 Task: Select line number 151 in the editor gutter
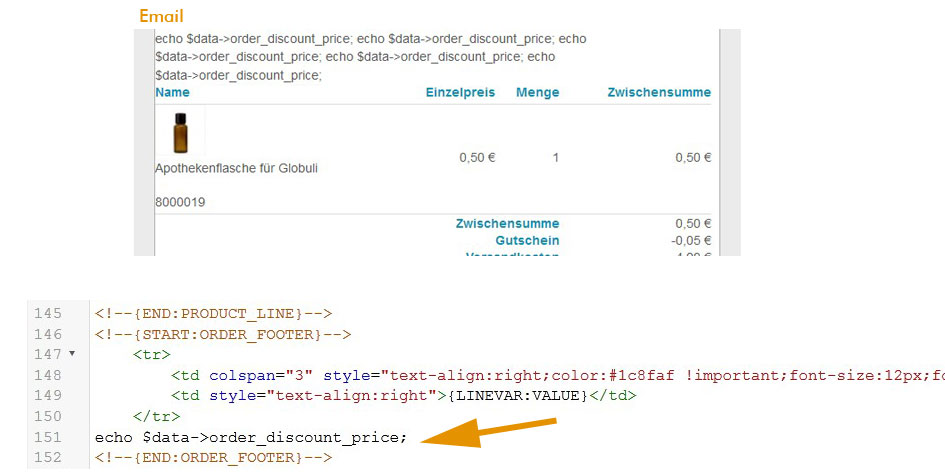pyautogui.click(x=48, y=437)
